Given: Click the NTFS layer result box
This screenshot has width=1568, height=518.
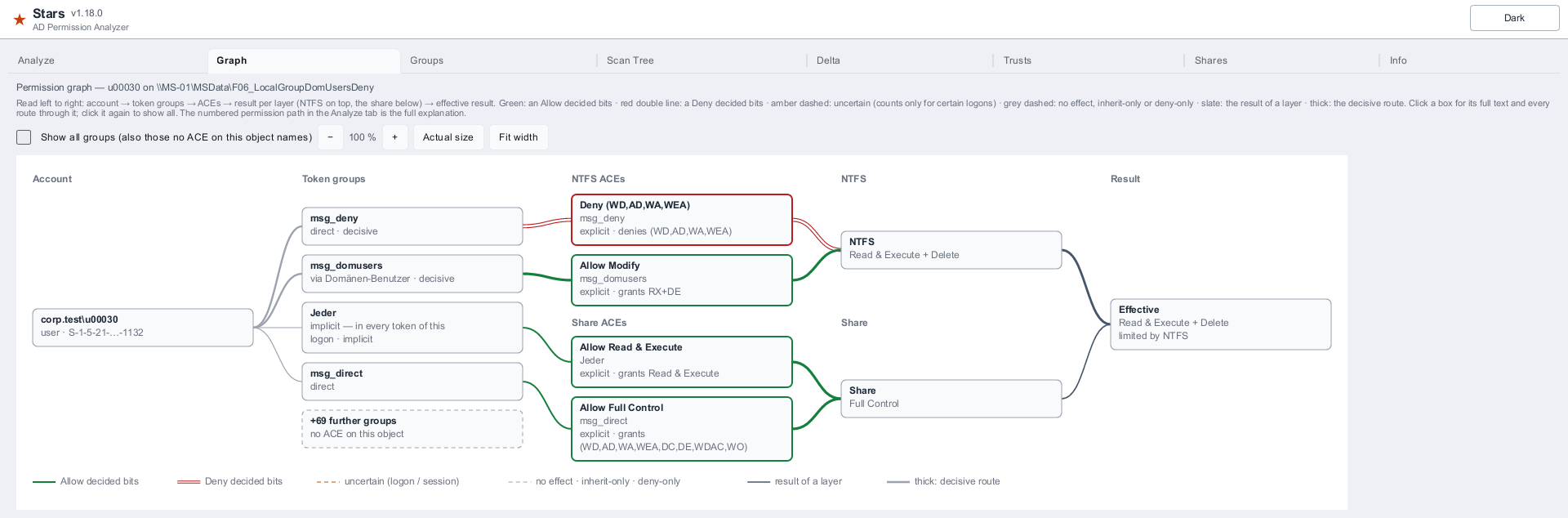Looking at the screenshot, I should 951,250.
